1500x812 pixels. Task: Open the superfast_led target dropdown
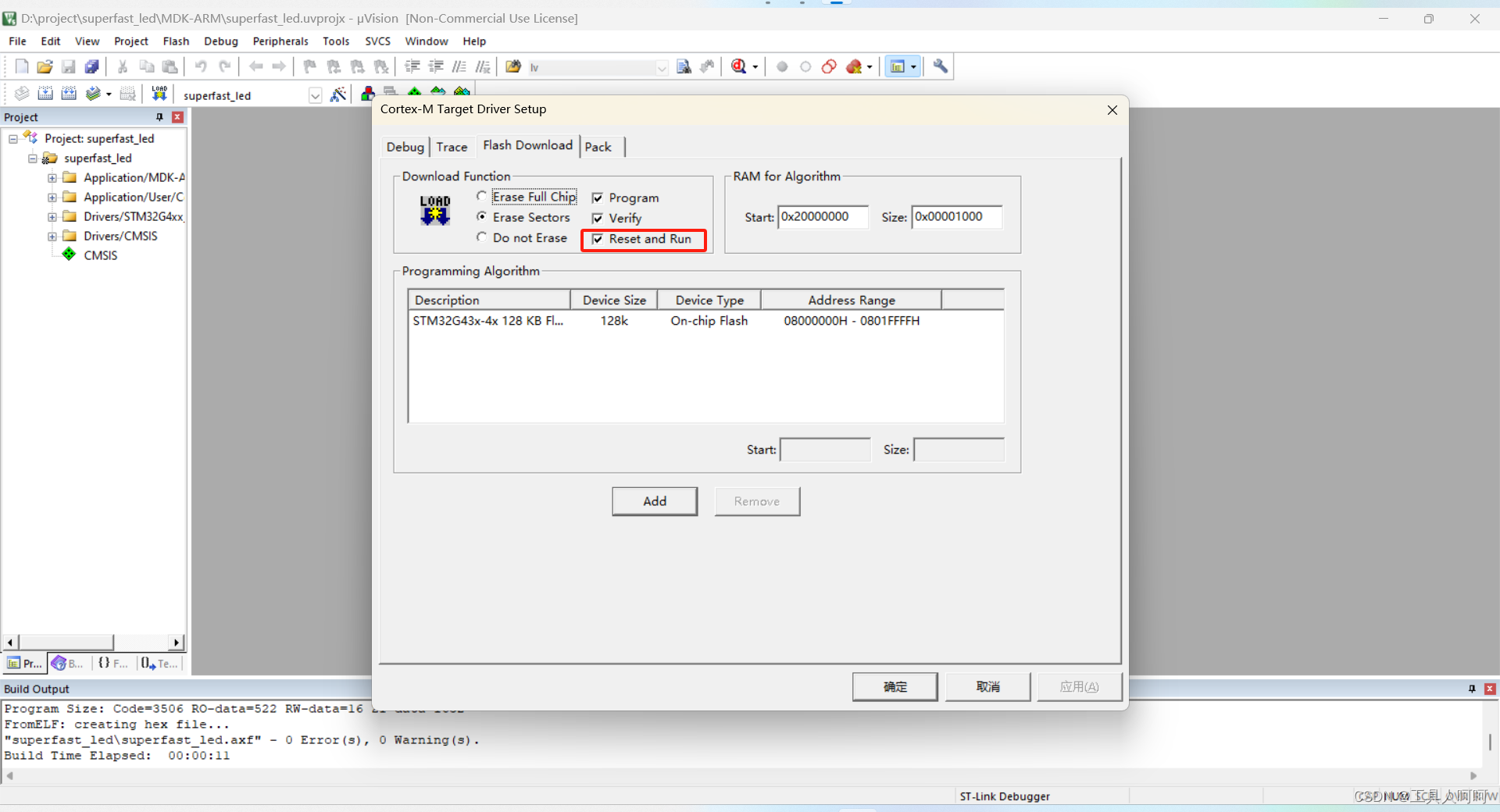pos(315,95)
